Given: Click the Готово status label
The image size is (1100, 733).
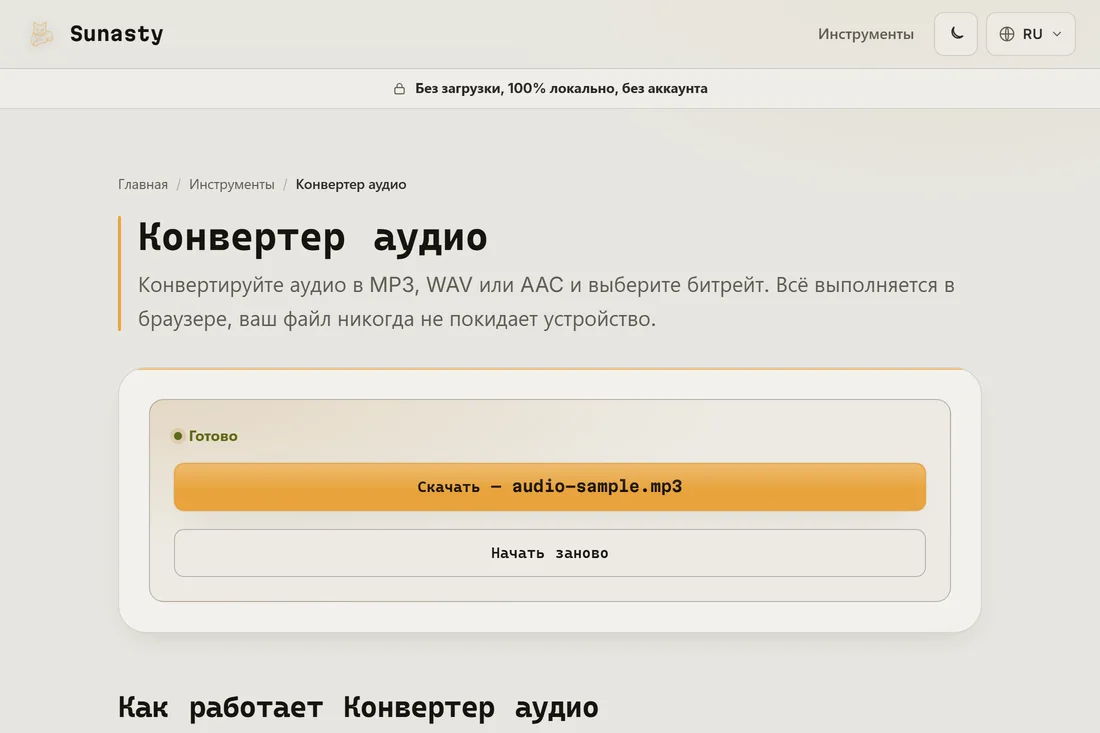Looking at the screenshot, I should [213, 436].
